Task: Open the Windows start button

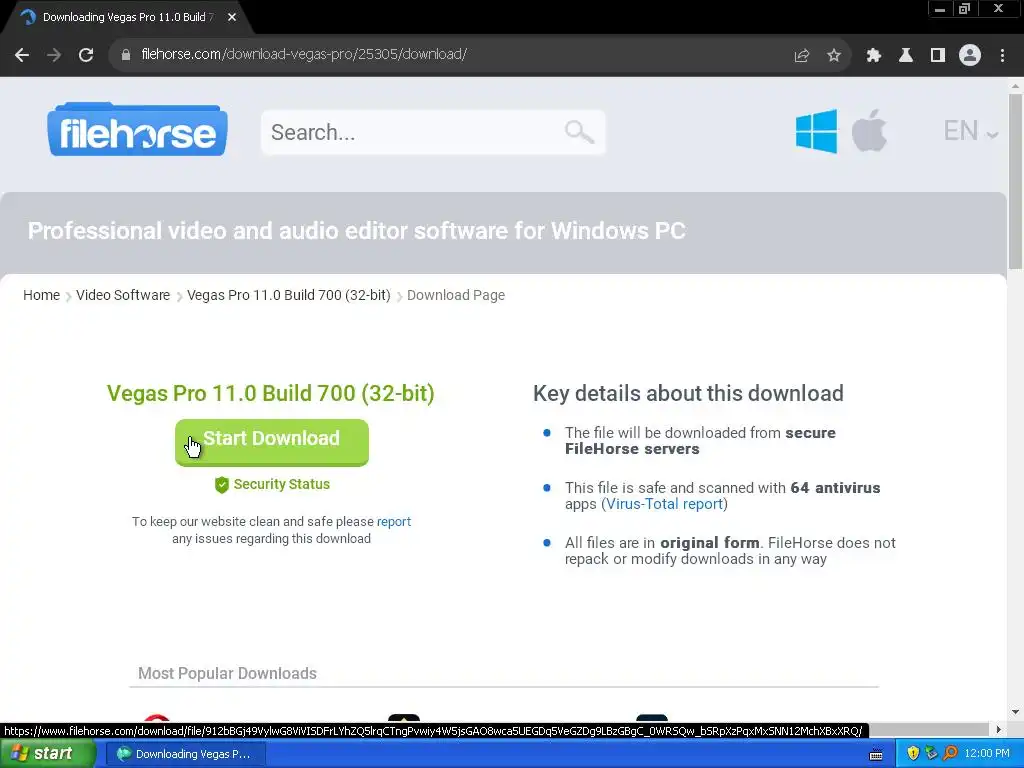Action: coord(47,753)
